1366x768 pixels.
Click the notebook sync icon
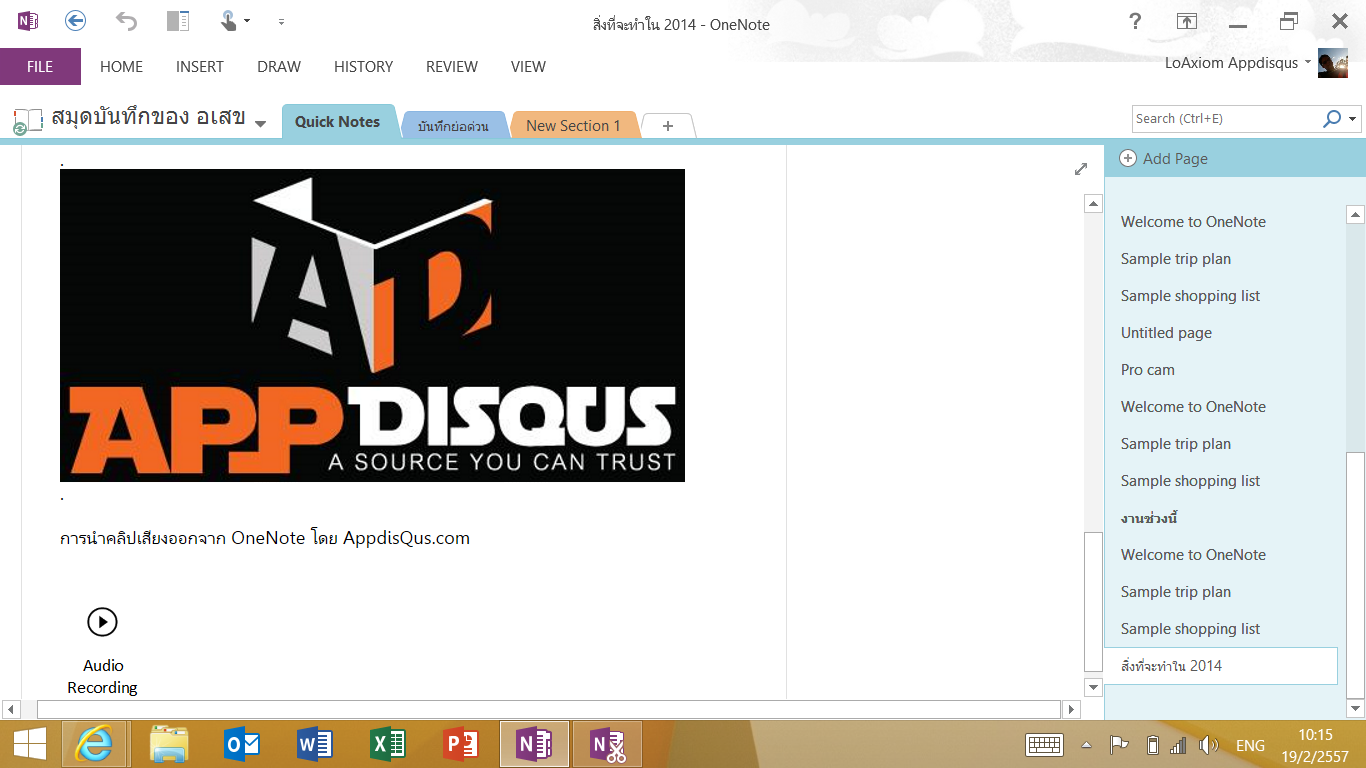click(x=27, y=122)
